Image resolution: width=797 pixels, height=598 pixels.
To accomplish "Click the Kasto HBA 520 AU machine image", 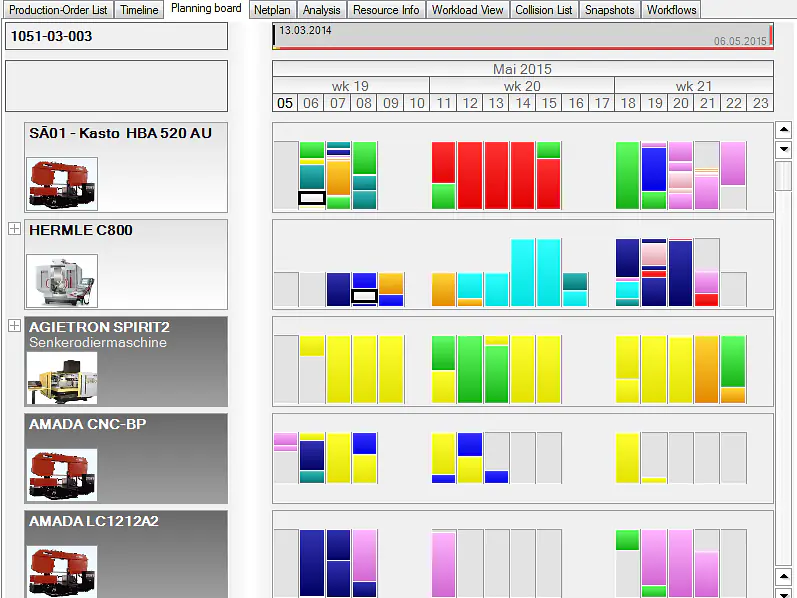I will (x=62, y=183).
